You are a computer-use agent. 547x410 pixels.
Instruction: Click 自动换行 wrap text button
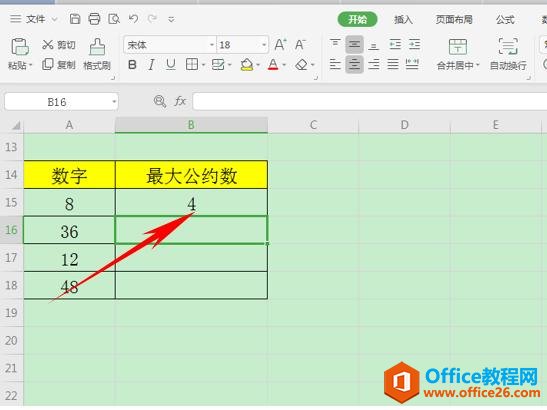508,54
